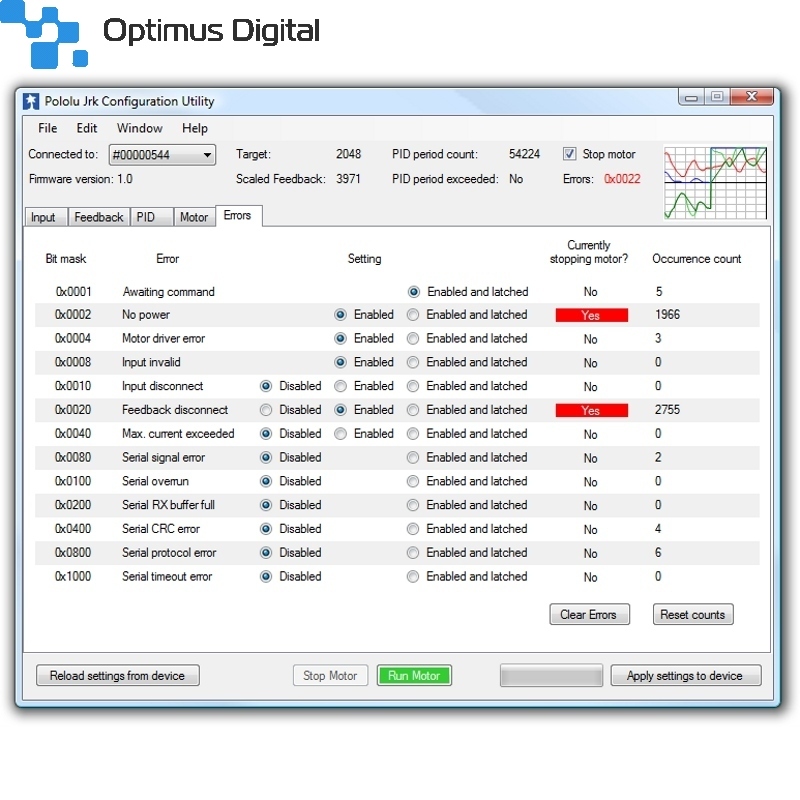Open the Window menu

139,128
